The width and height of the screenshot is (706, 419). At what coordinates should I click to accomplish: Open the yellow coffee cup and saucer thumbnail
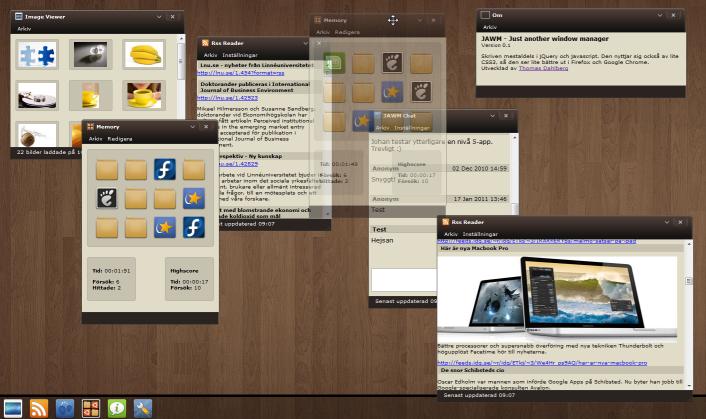click(144, 95)
